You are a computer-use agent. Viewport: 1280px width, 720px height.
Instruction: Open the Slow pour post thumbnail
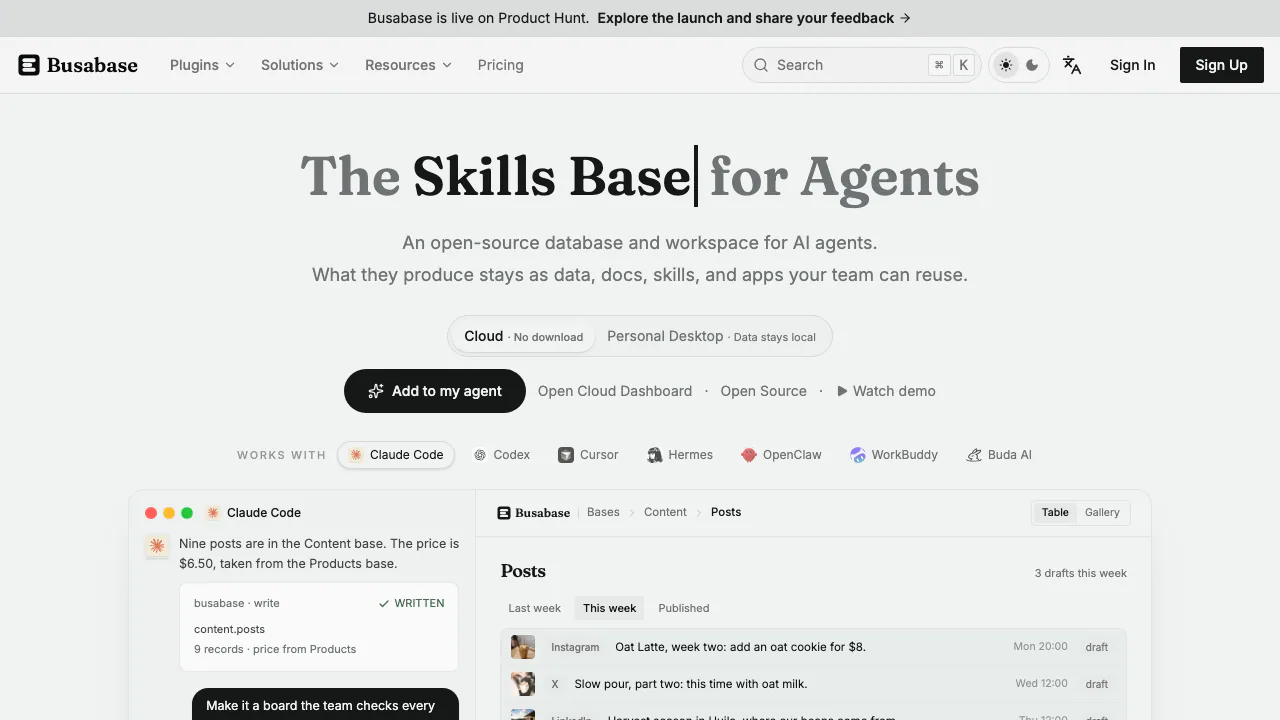click(523, 684)
